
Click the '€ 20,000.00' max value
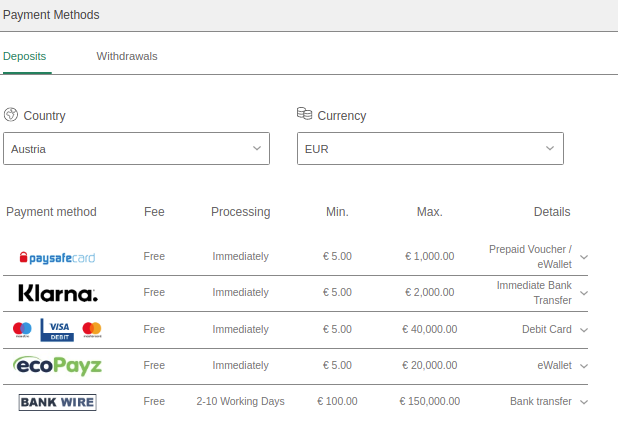tap(430, 365)
